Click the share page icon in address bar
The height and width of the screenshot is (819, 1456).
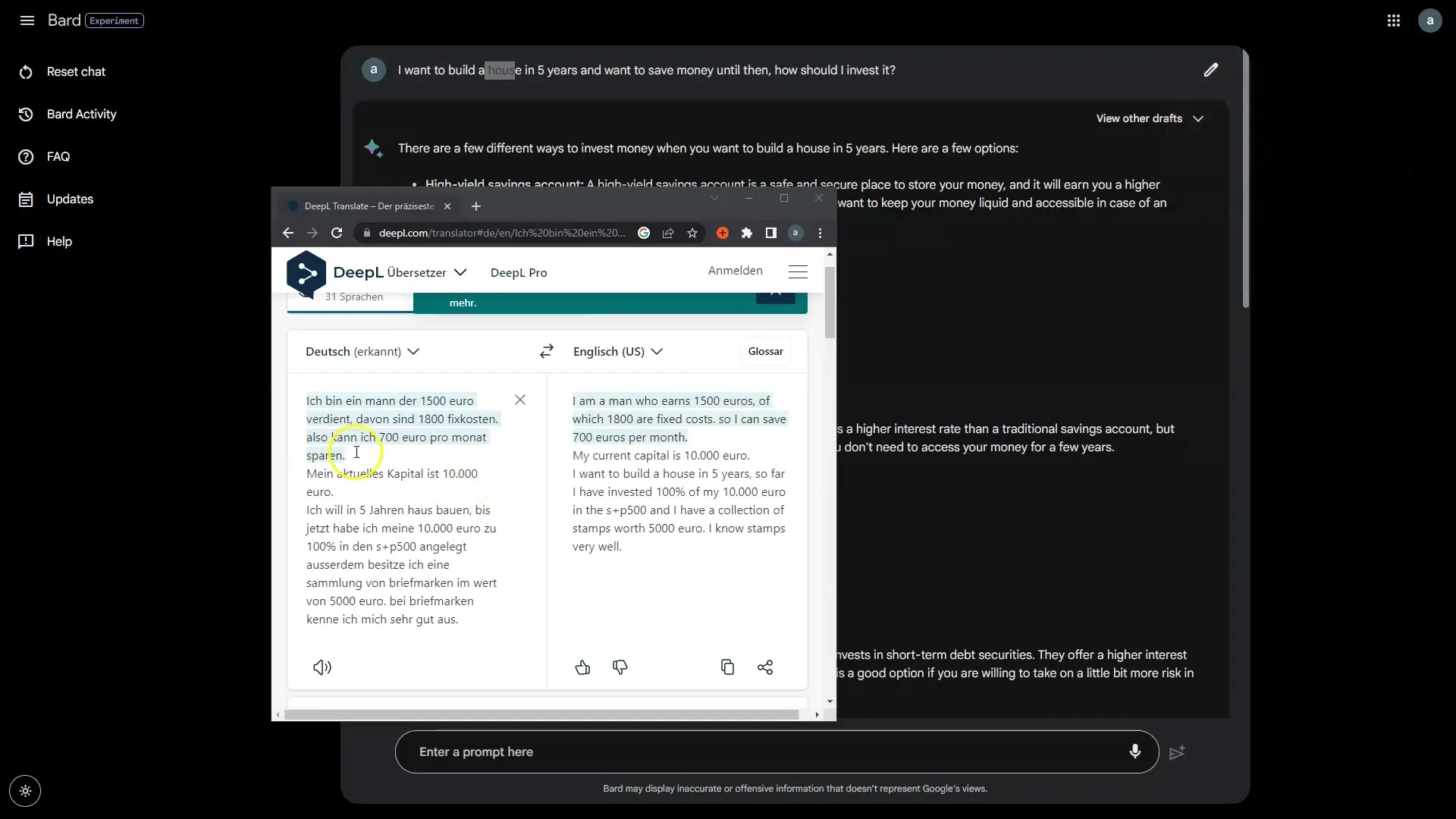668,233
